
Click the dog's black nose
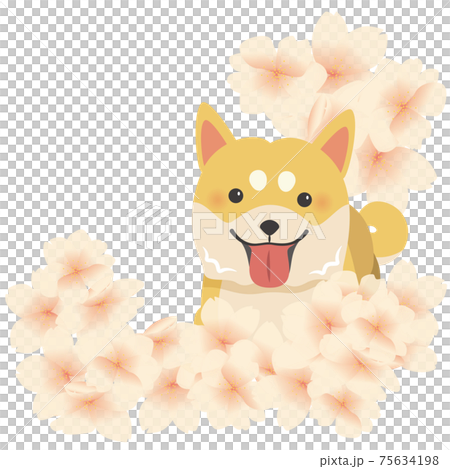[269, 227]
